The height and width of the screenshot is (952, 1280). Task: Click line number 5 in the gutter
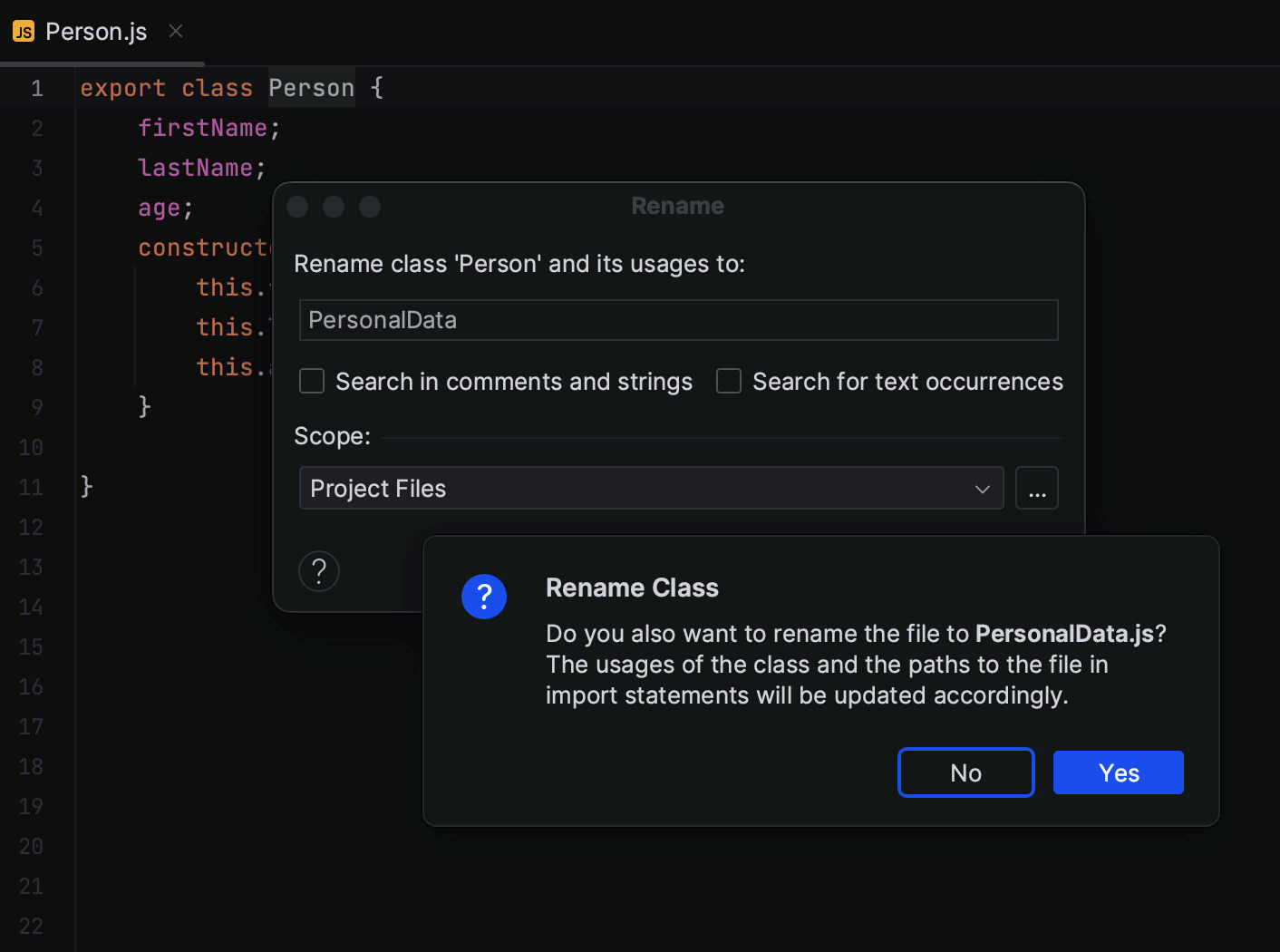click(x=36, y=247)
